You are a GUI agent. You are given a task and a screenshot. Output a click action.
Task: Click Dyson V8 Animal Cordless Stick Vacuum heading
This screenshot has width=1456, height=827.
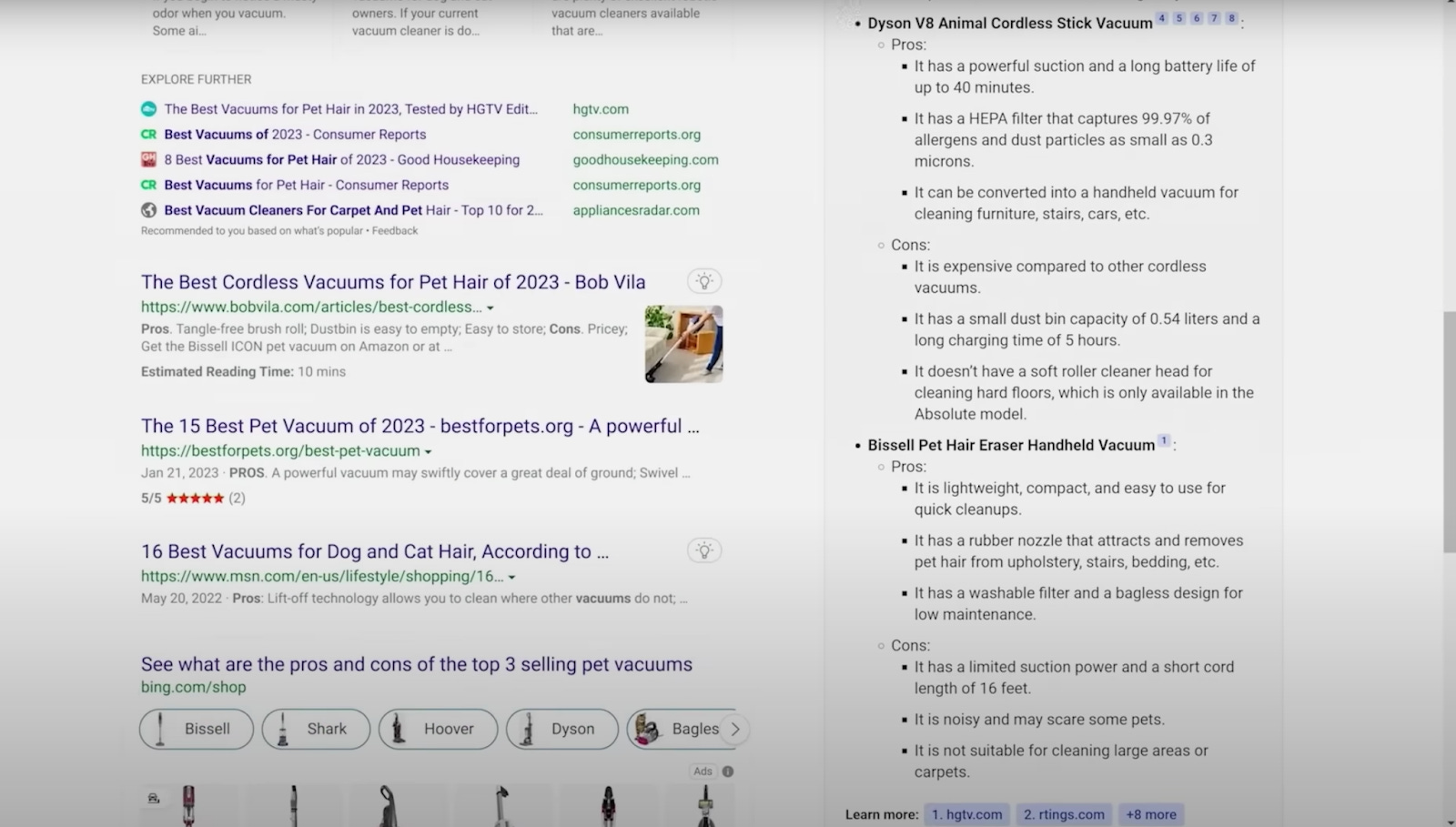pos(1010,24)
